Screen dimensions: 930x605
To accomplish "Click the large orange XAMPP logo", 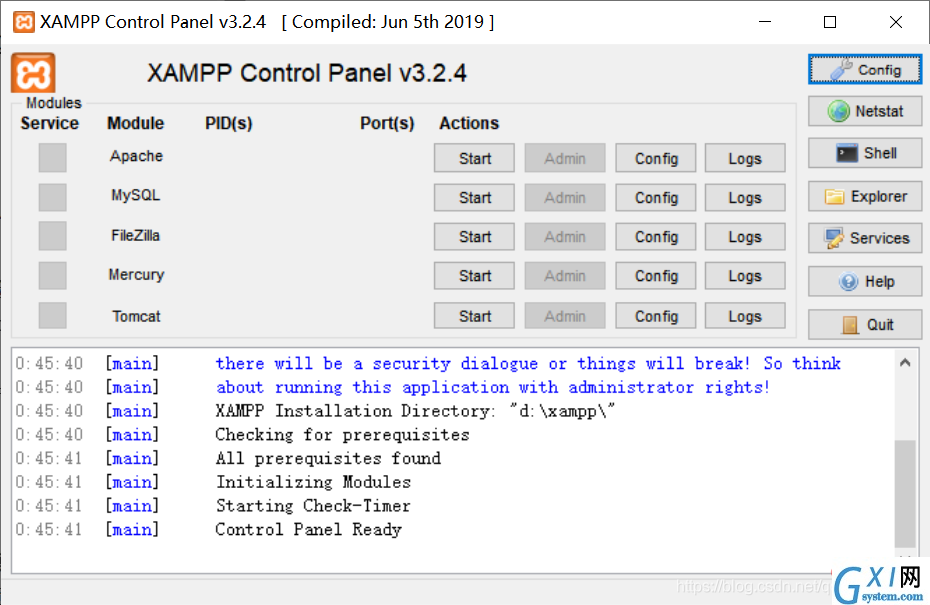I will coord(33,73).
